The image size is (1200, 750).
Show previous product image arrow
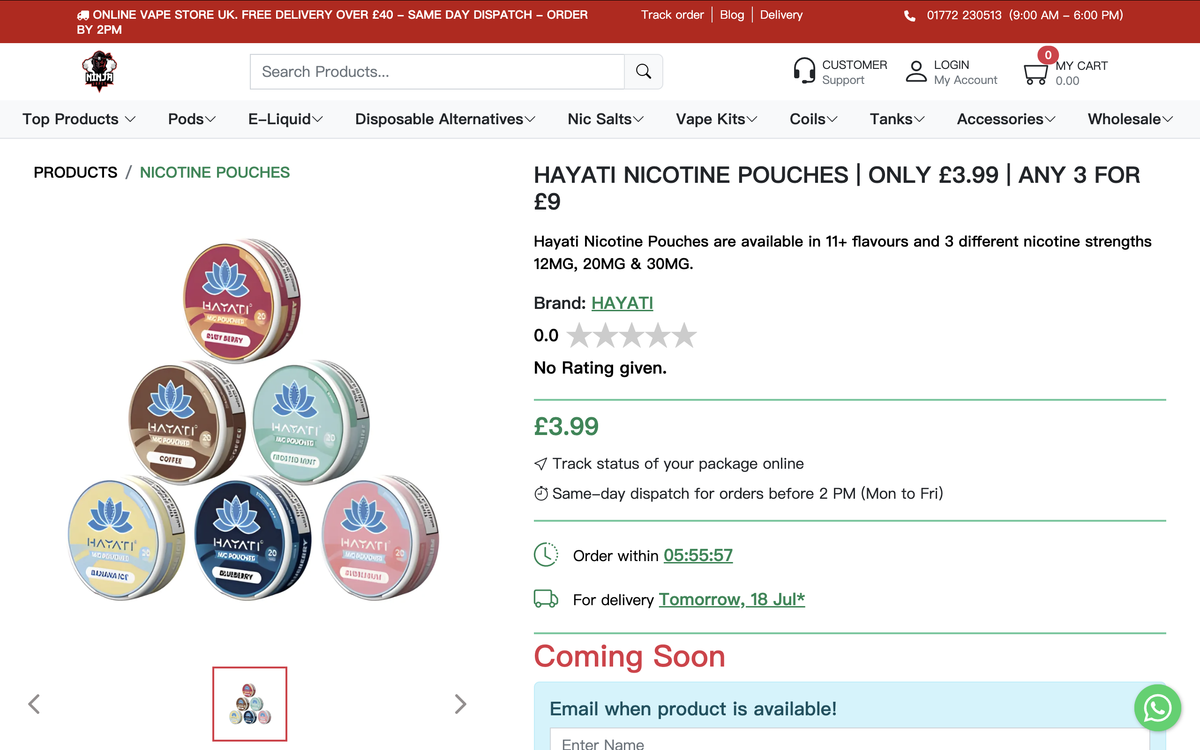pos(34,704)
